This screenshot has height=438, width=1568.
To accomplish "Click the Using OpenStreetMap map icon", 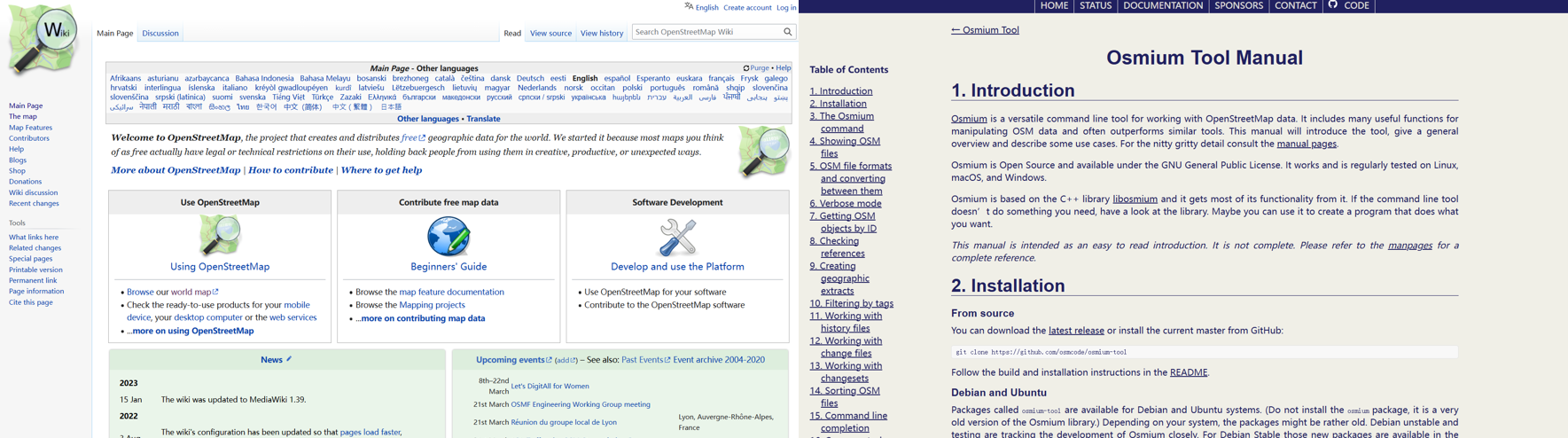I will click(x=220, y=236).
